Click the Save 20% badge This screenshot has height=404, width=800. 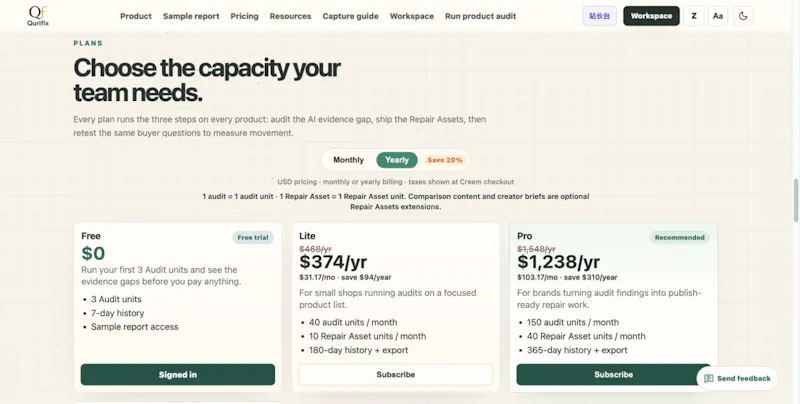pyautogui.click(x=444, y=160)
